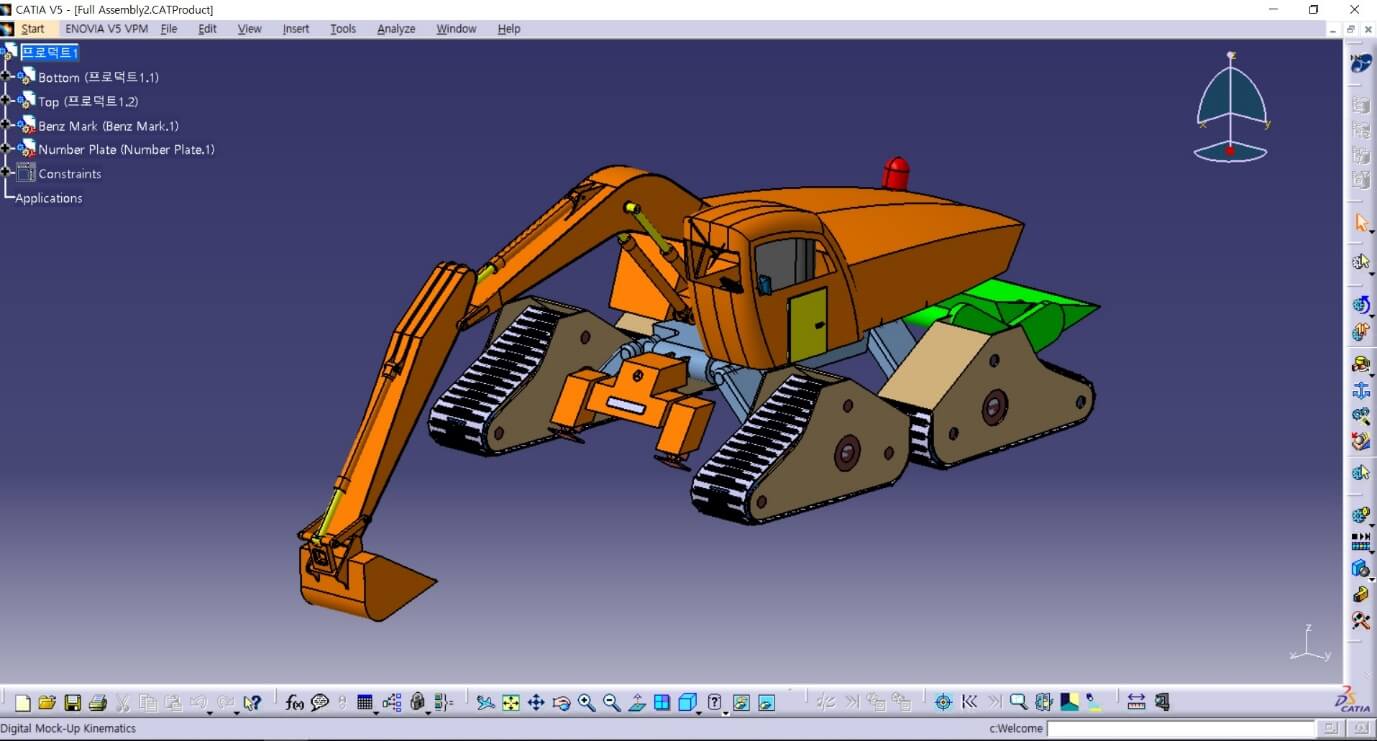Screen dimensions: 1377x741
Task: Enable Fly Mode navigation
Action: point(485,702)
